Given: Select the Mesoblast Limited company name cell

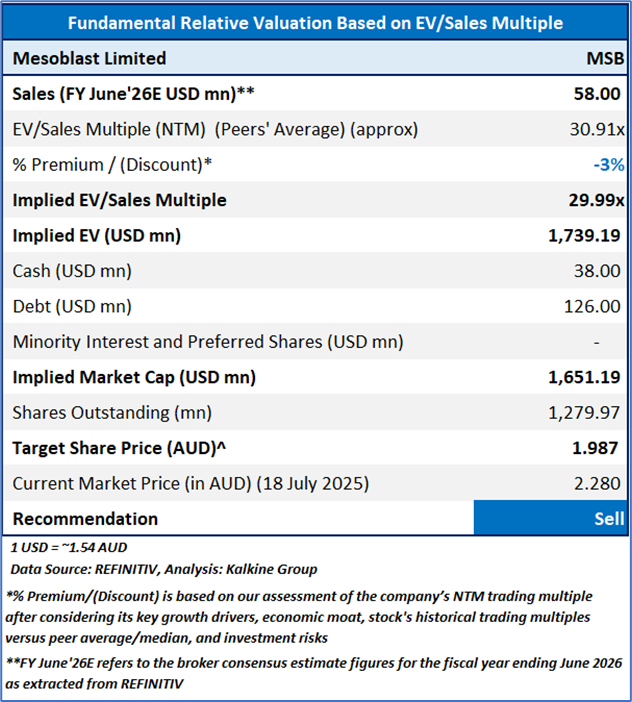Looking at the screenshot, I should pos(90,58).
